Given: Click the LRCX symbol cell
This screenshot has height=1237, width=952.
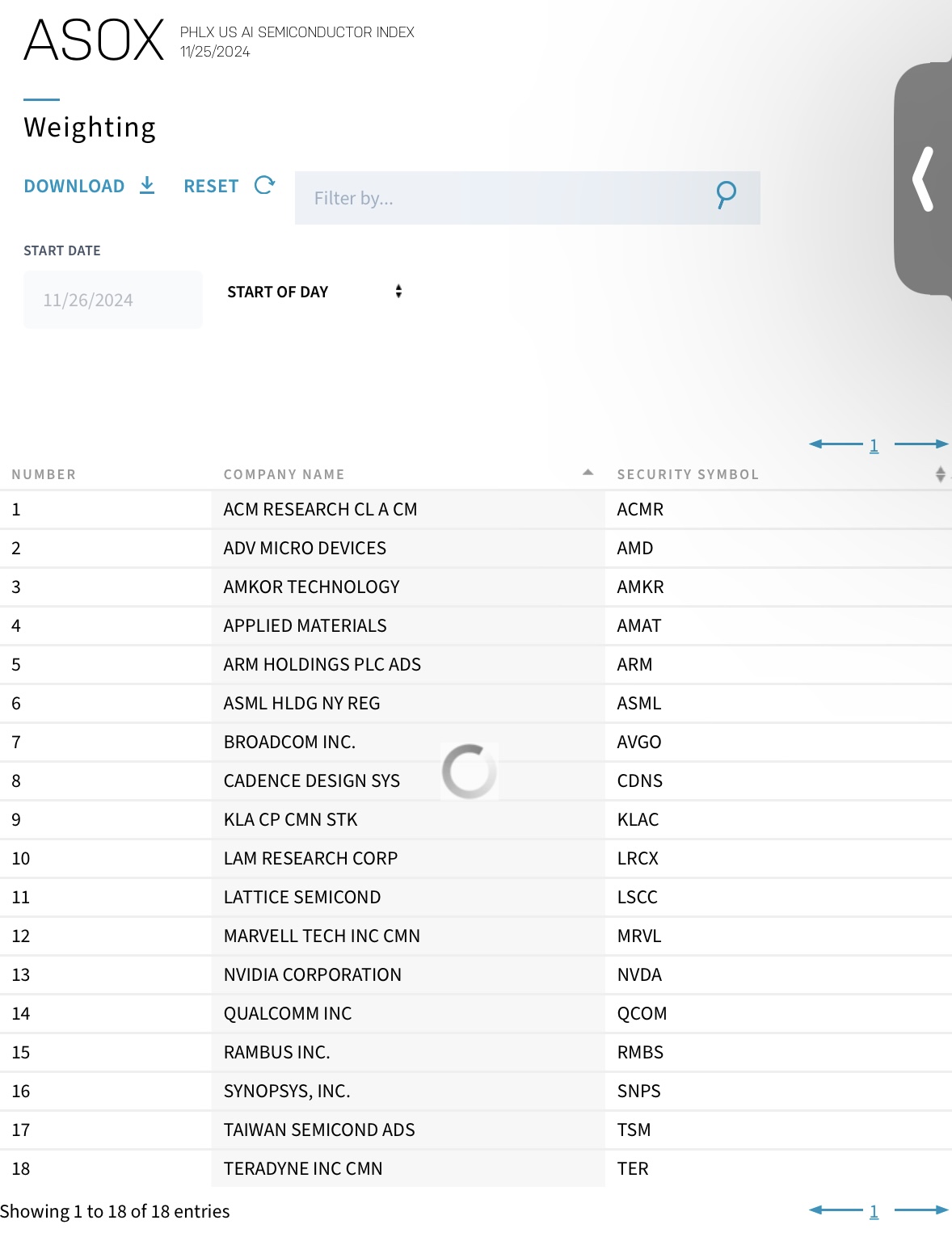Looking at the screenshot, I should click(x=778, y=858).
